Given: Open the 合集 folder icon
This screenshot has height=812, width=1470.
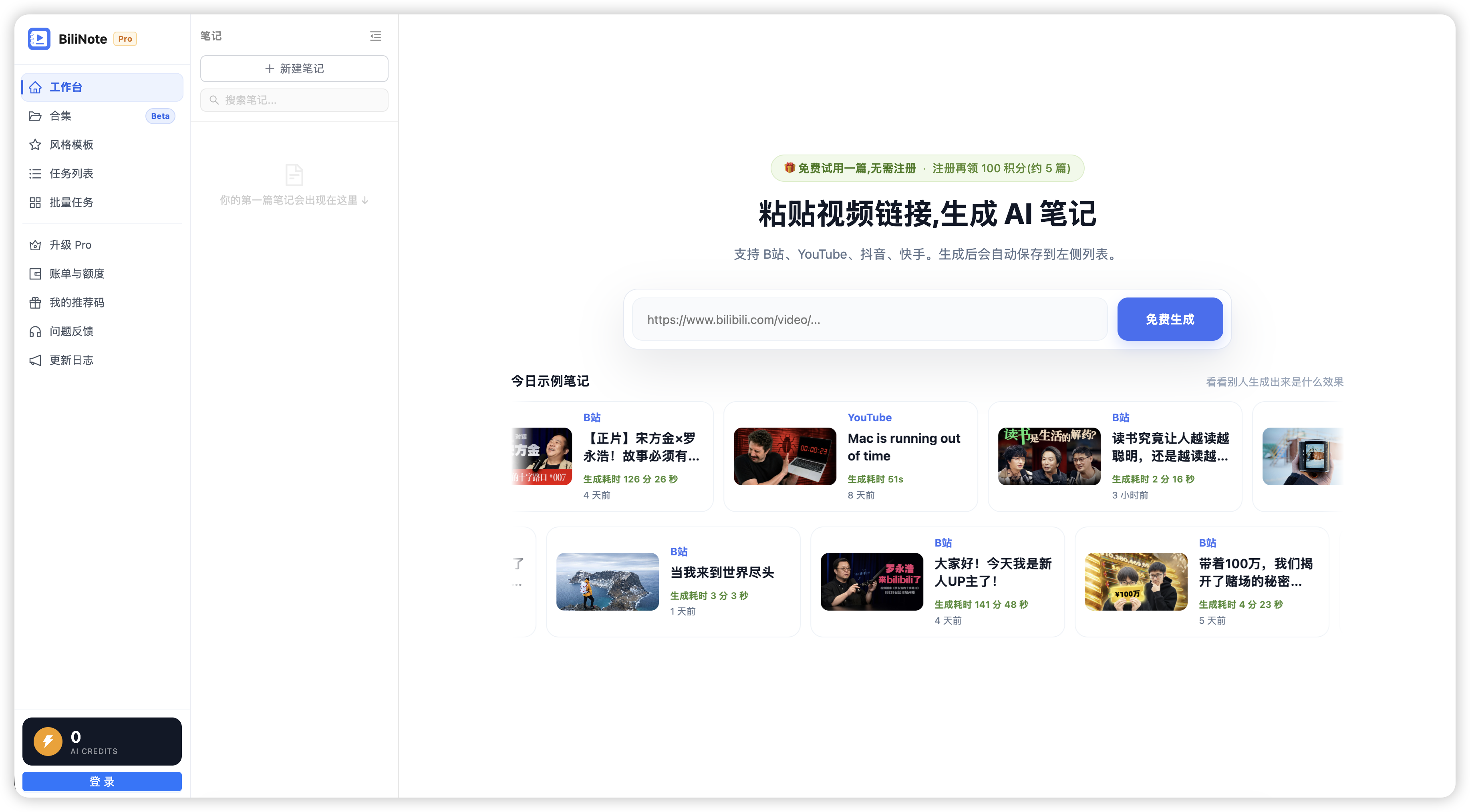Looking at the screenshot, I should pos(35,116).
